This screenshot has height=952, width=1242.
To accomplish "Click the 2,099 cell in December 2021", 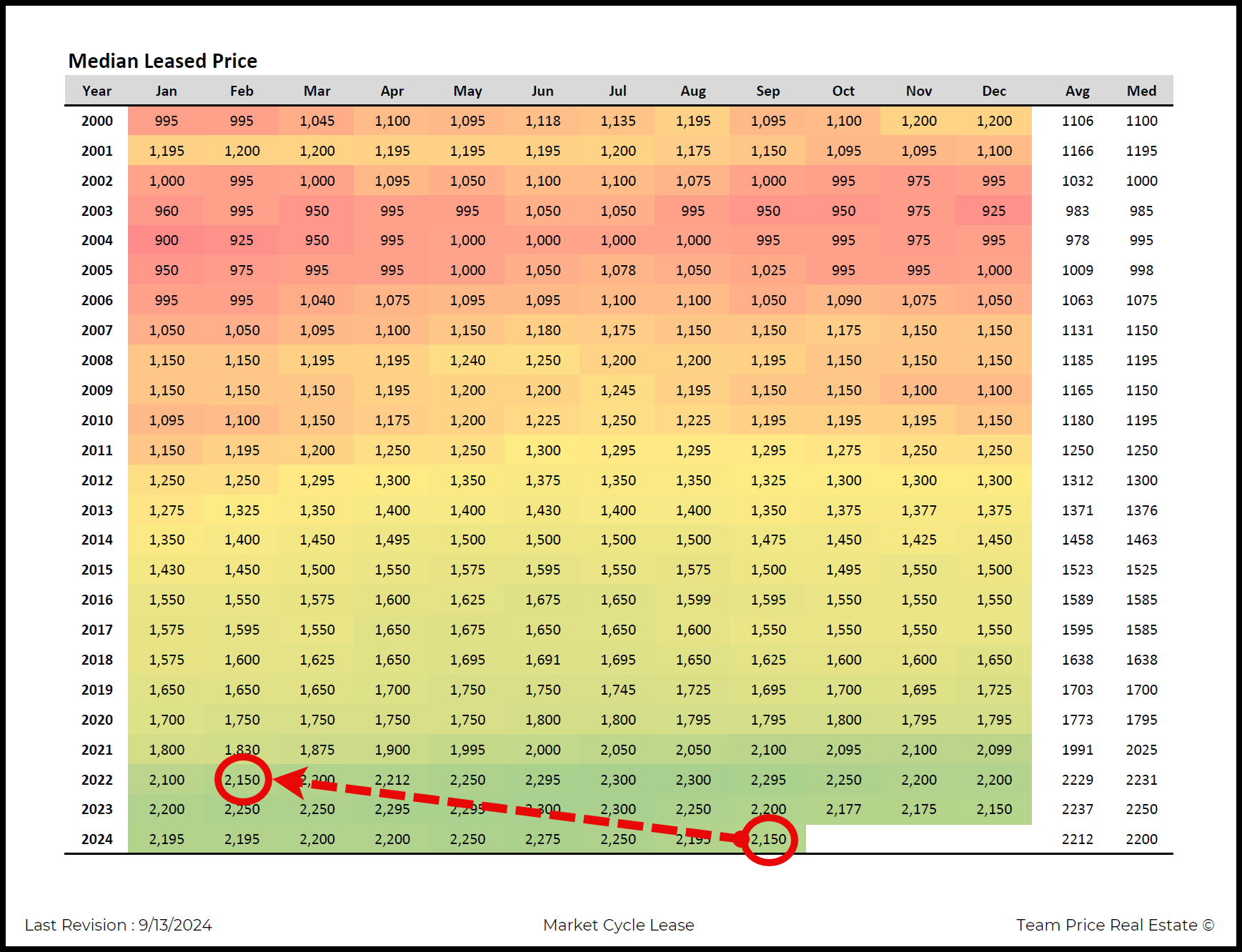I will click(994, 750).
